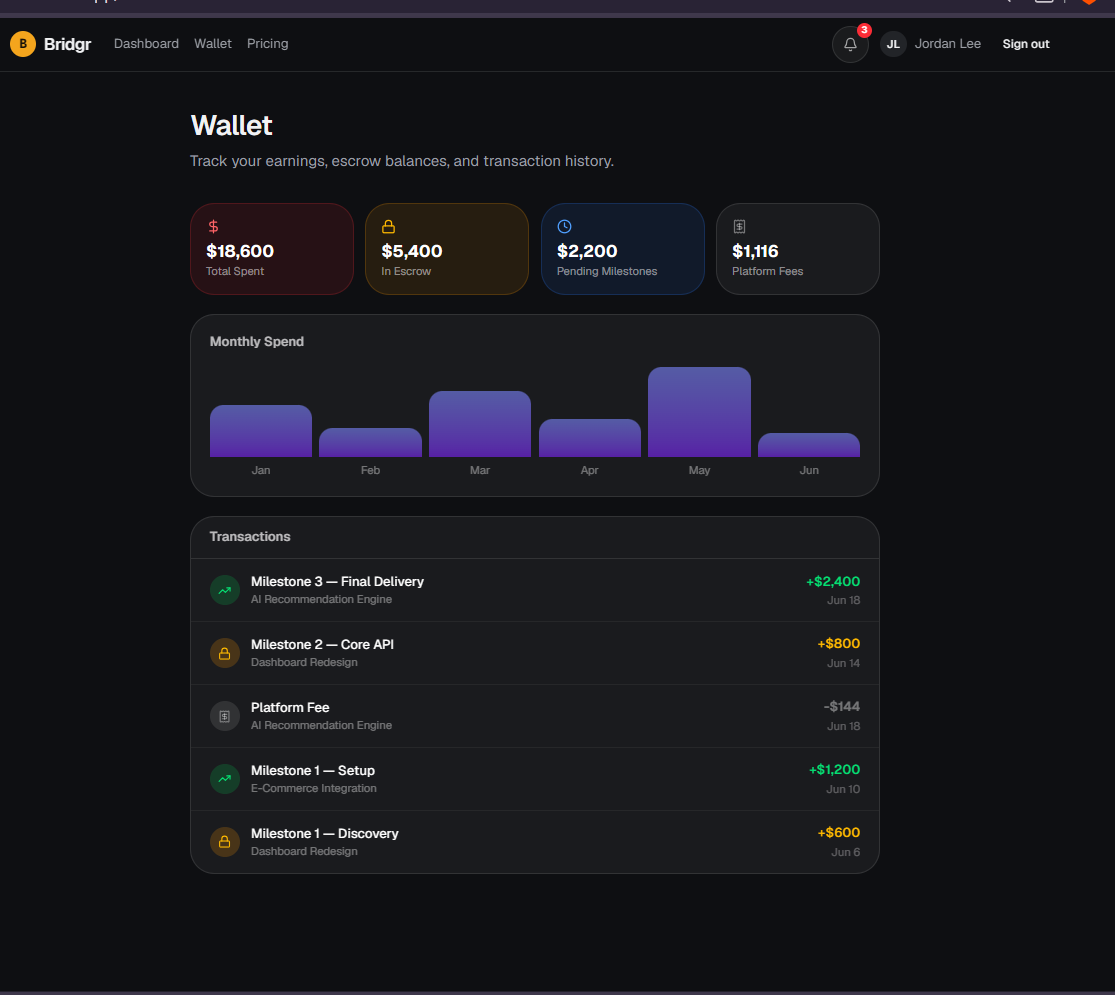The image size is (1115, 995).
Task: Select the Wallet nav item
Action: (213, 44)
